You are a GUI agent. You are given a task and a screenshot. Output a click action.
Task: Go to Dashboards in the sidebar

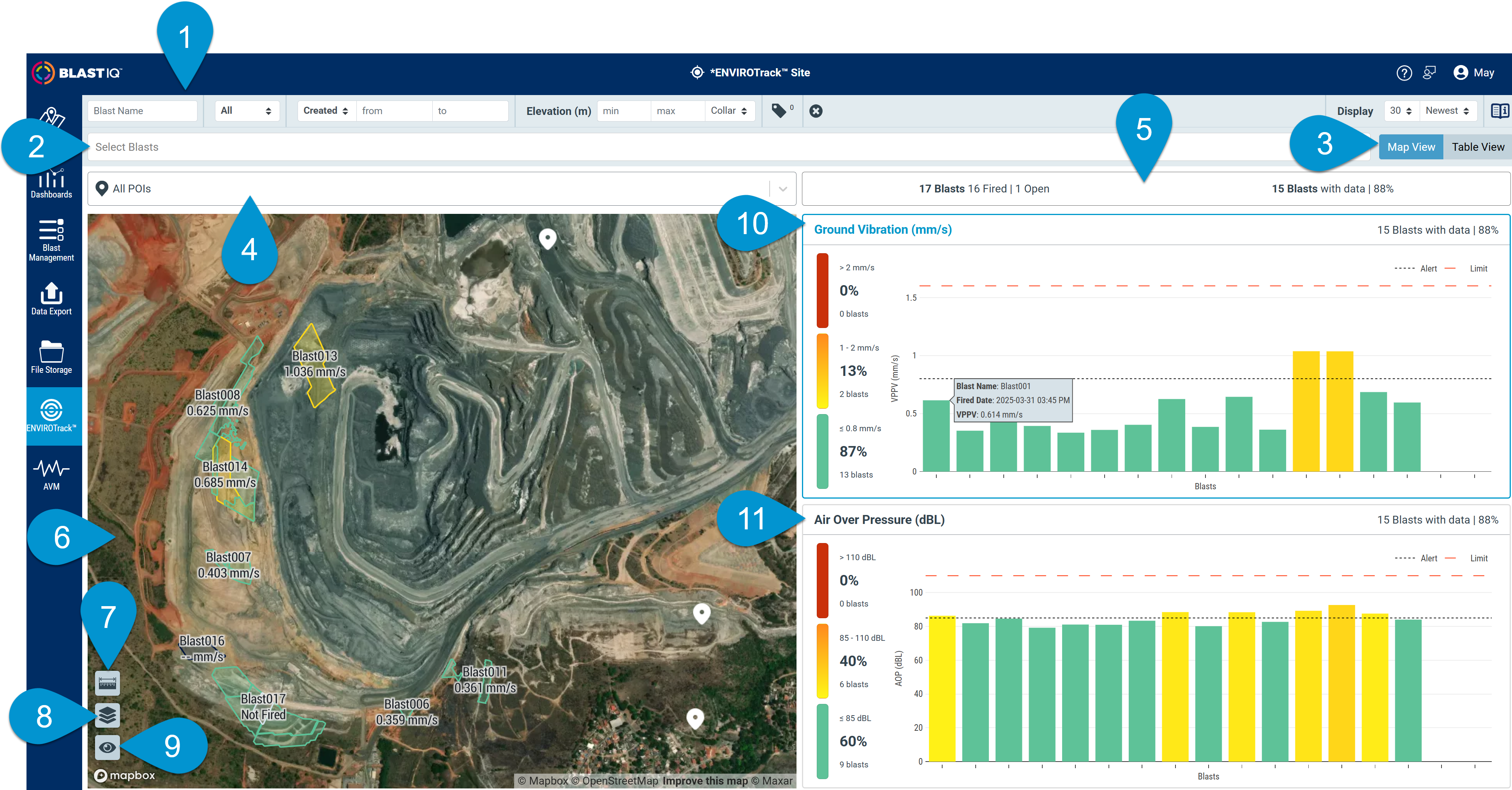52,184
